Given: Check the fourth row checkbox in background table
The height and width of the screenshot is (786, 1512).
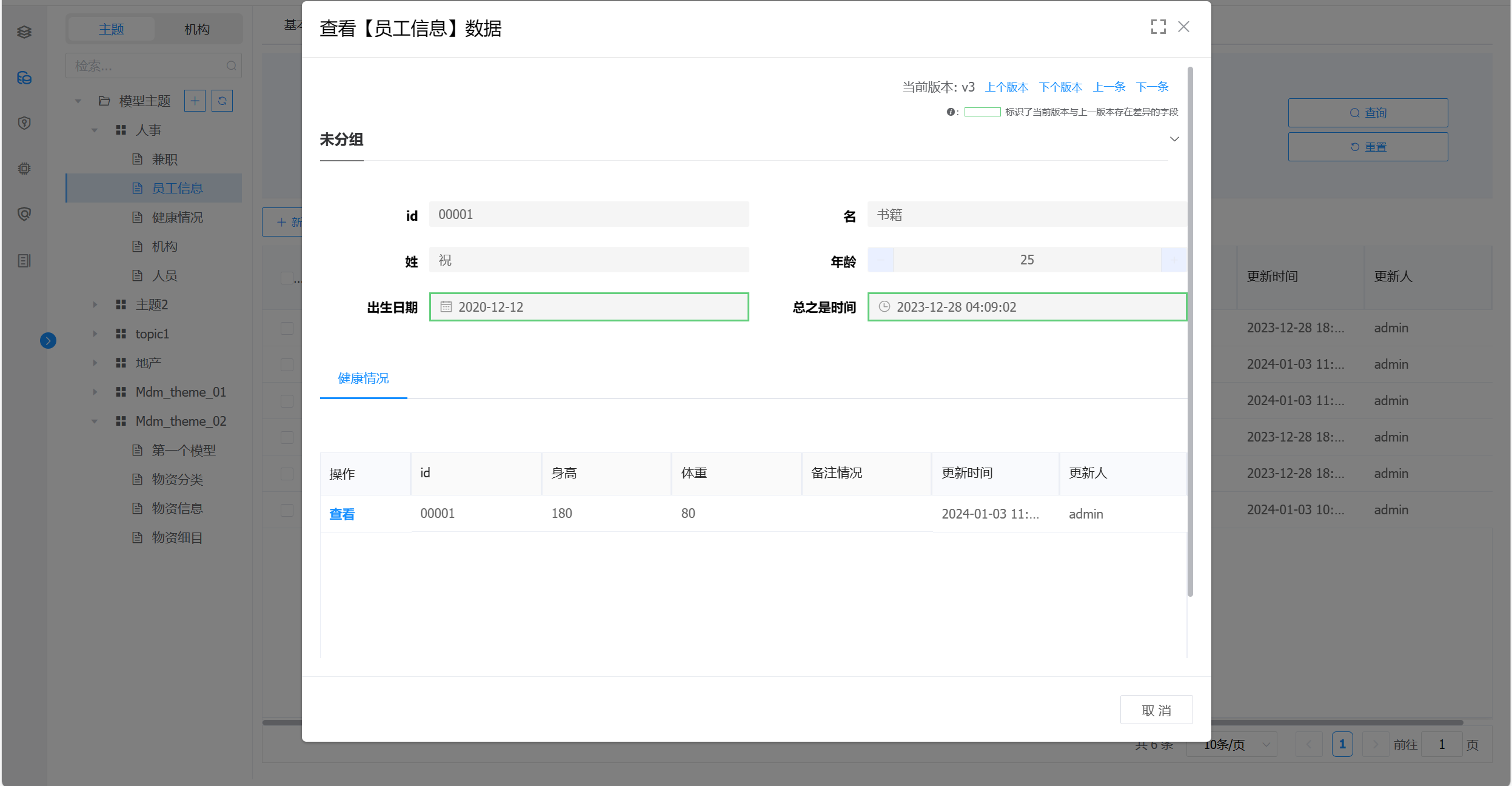Looking at the screenshot, I should coord(287,437).
